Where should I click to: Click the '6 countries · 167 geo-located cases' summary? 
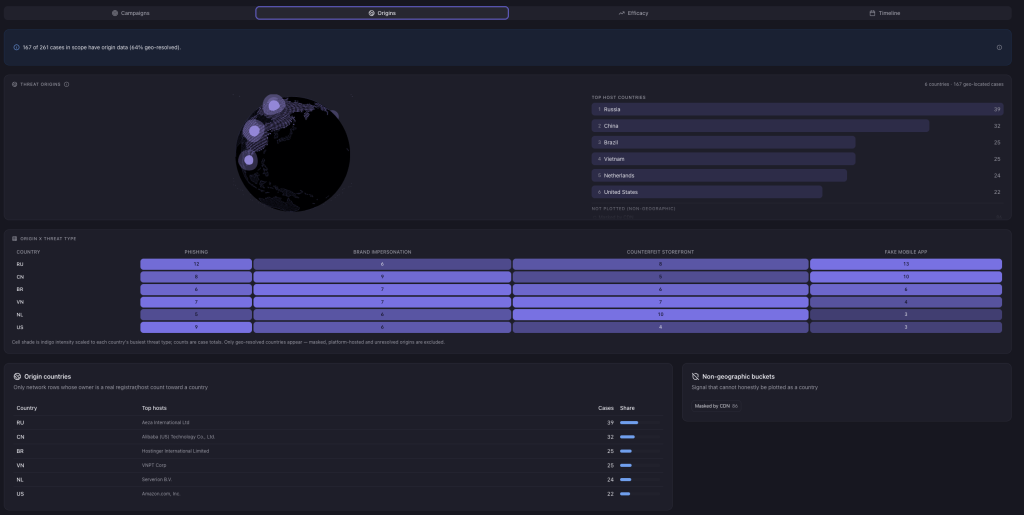click(964, 84)
